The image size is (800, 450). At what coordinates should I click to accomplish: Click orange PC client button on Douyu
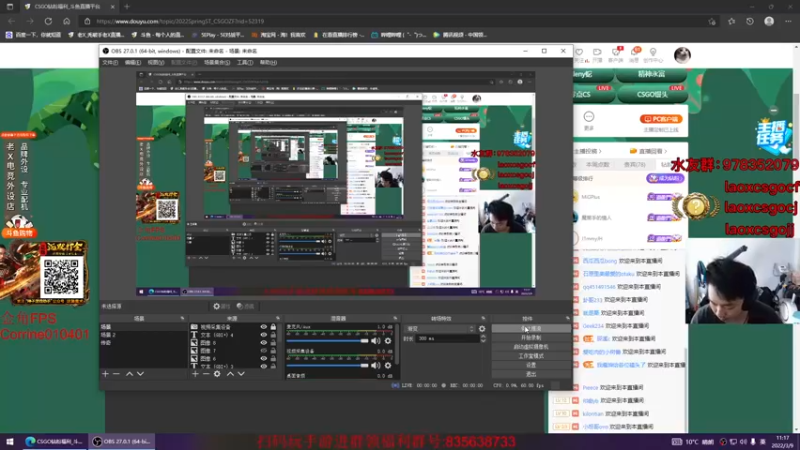pyautogui.click(x=661, y=119)
